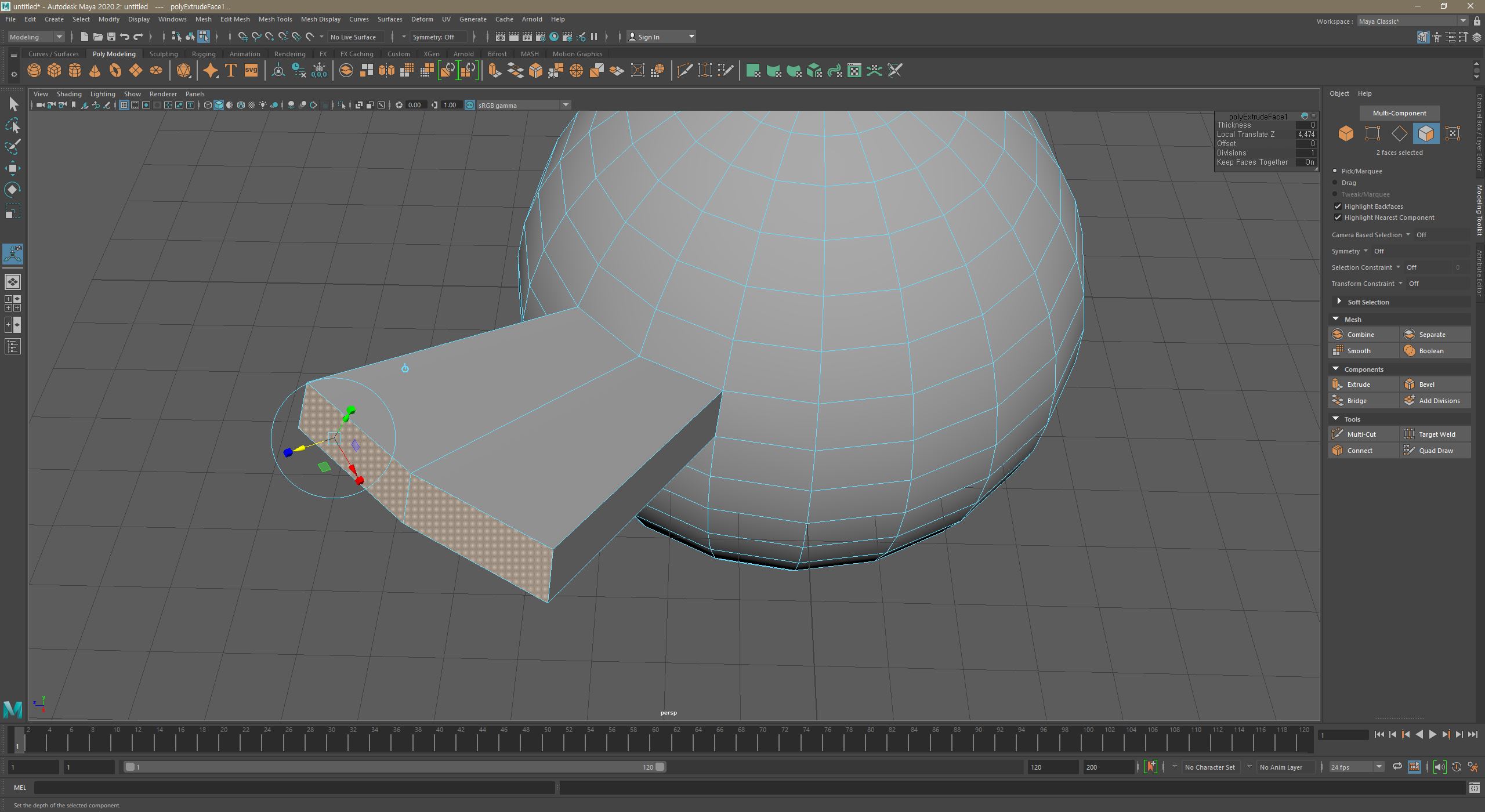Click the Paint Selection brush tool
Image resolution: width=1485 pixels, height=812 pixels.
(x=13, y=146)
